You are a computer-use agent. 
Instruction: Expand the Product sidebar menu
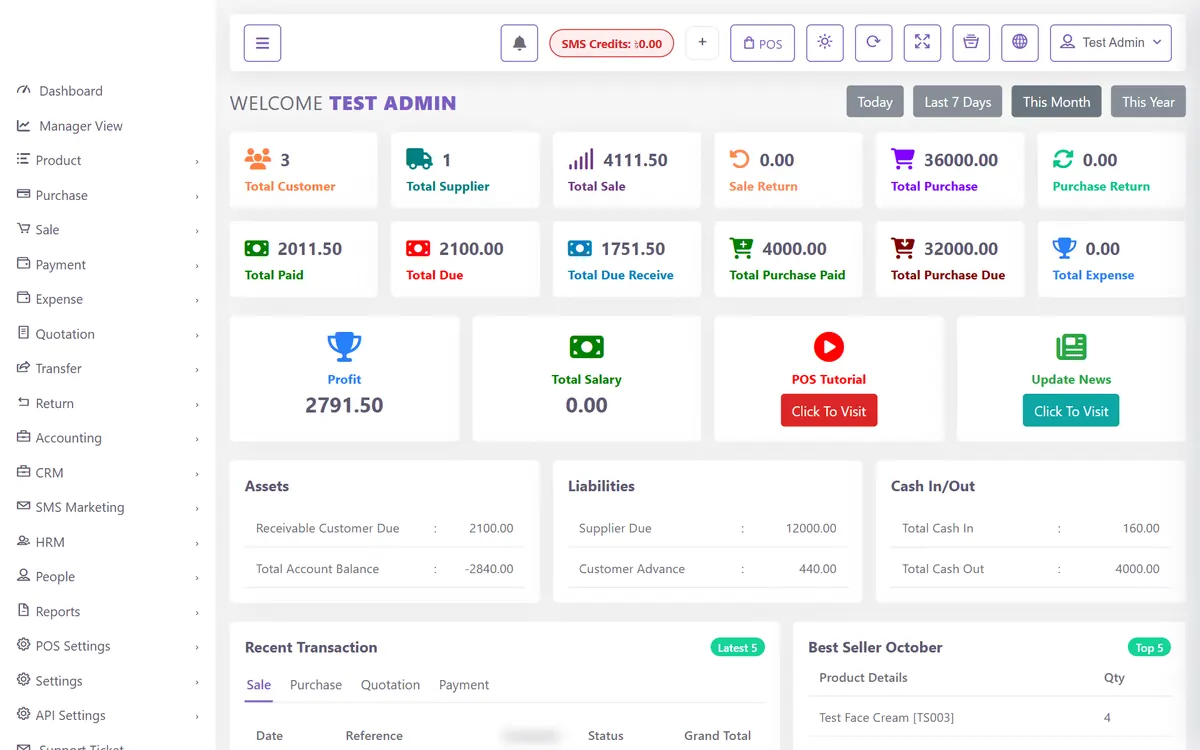point(108,160)
